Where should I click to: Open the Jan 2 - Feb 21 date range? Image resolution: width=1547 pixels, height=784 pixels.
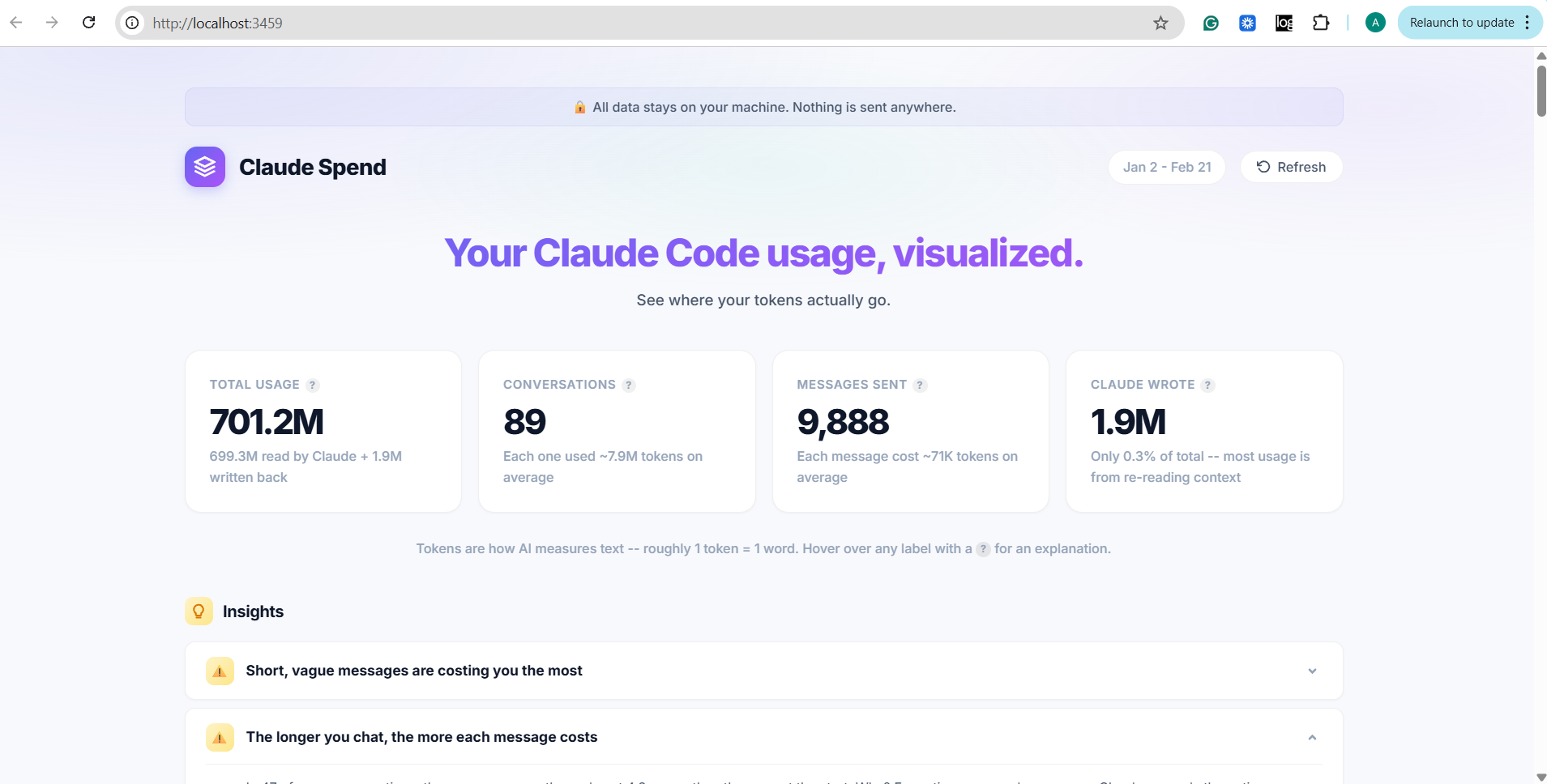(x=1167, y=167)
